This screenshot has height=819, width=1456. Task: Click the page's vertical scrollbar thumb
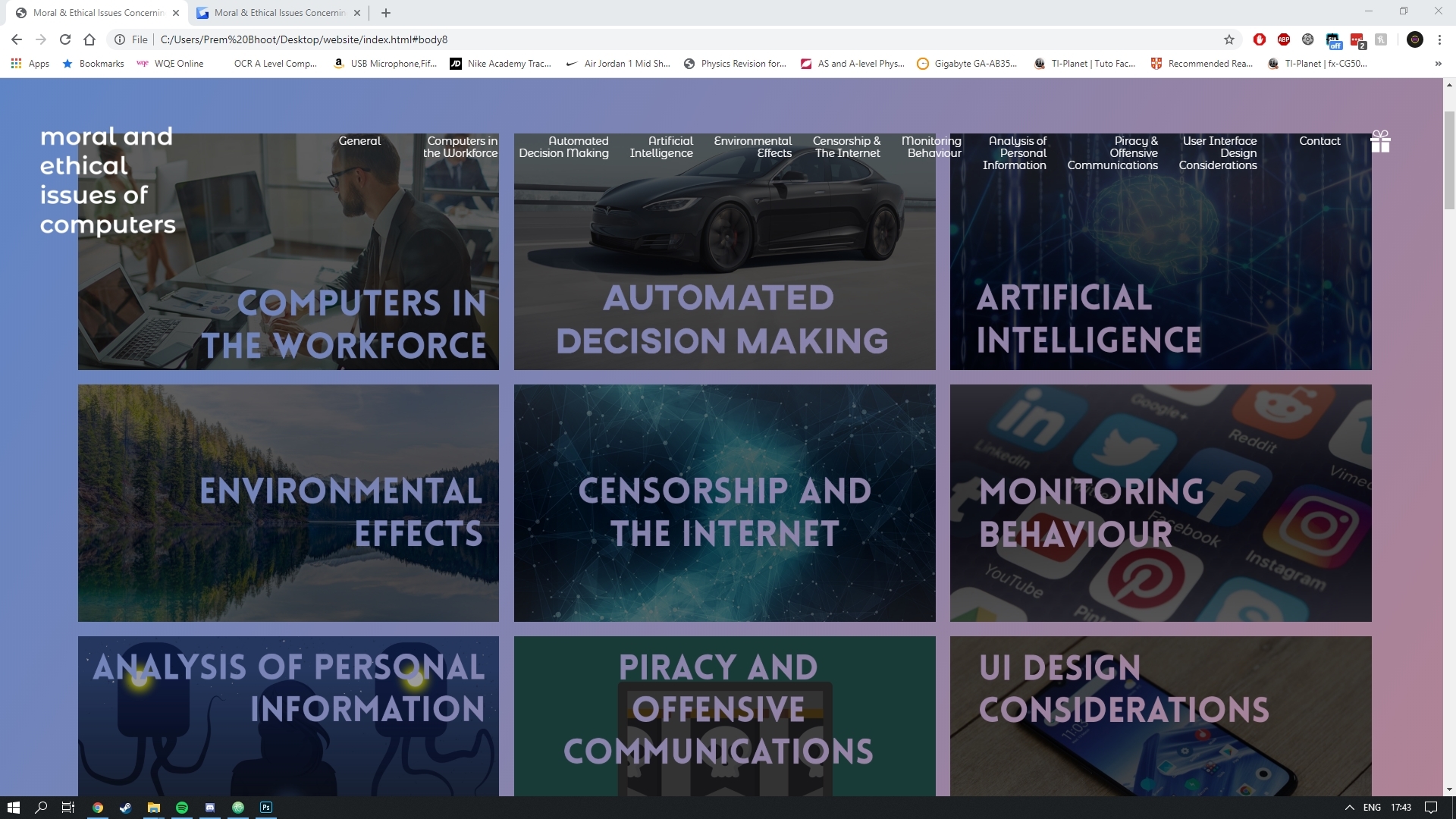1449,159
